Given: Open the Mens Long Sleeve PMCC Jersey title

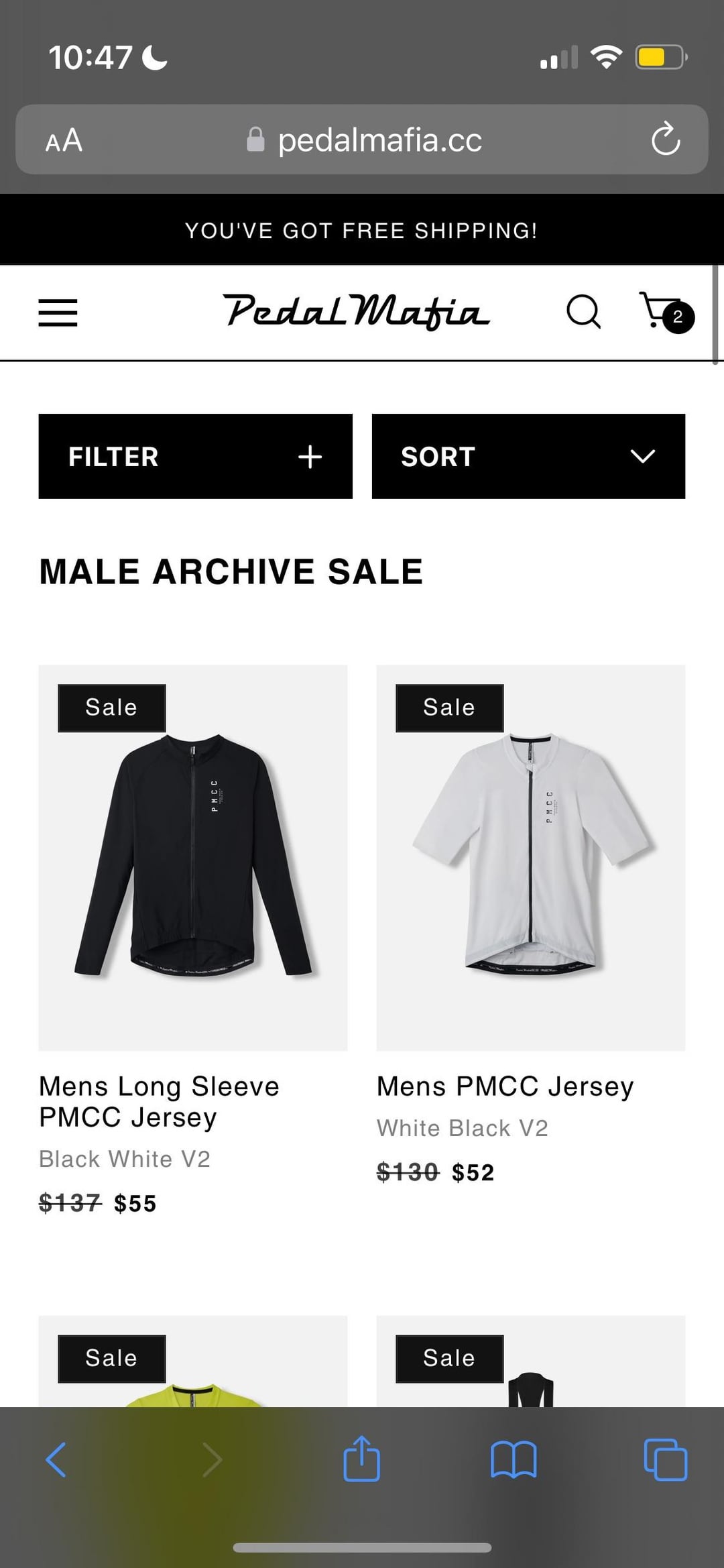Looking at the screenshot, I should [159, 1101].
